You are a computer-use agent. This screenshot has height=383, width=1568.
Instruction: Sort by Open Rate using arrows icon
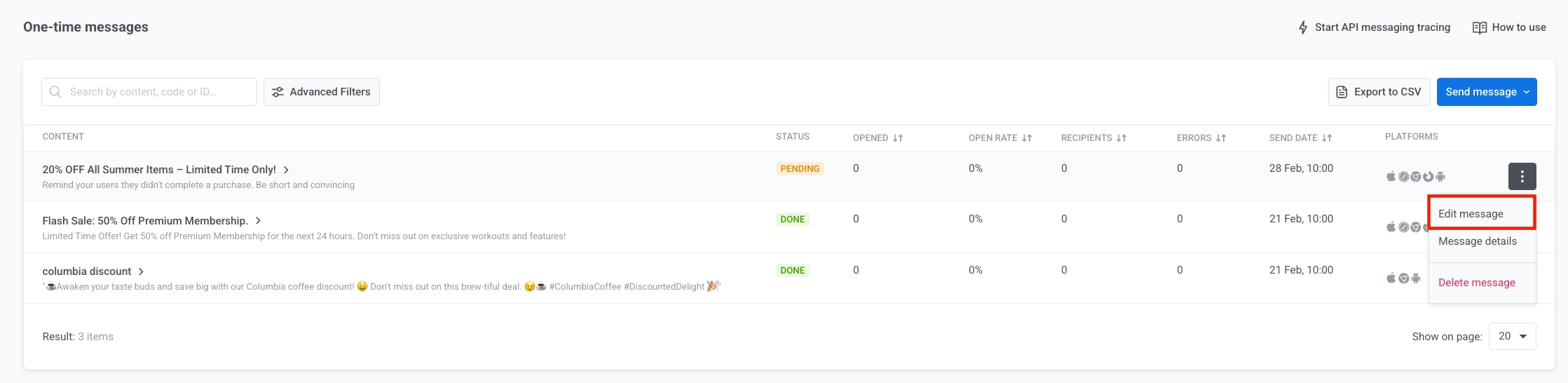click(1027, 138)
